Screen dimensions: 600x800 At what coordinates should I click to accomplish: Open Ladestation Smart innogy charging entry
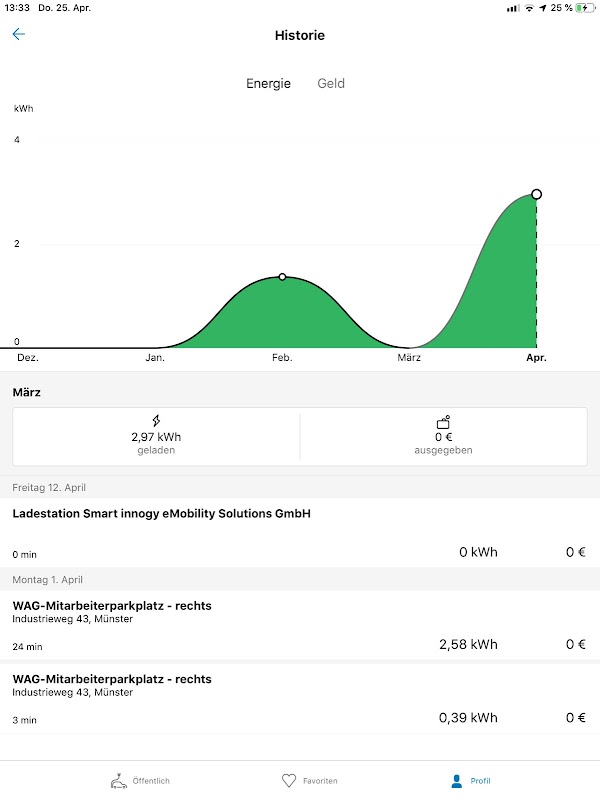300,532
